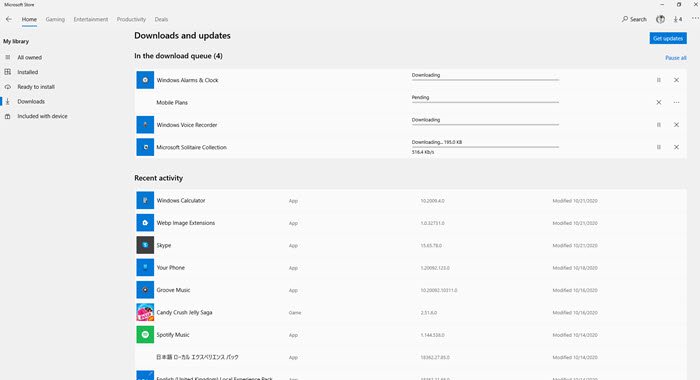Cancel the Windows Voice Recorder download

pos(676,125)
